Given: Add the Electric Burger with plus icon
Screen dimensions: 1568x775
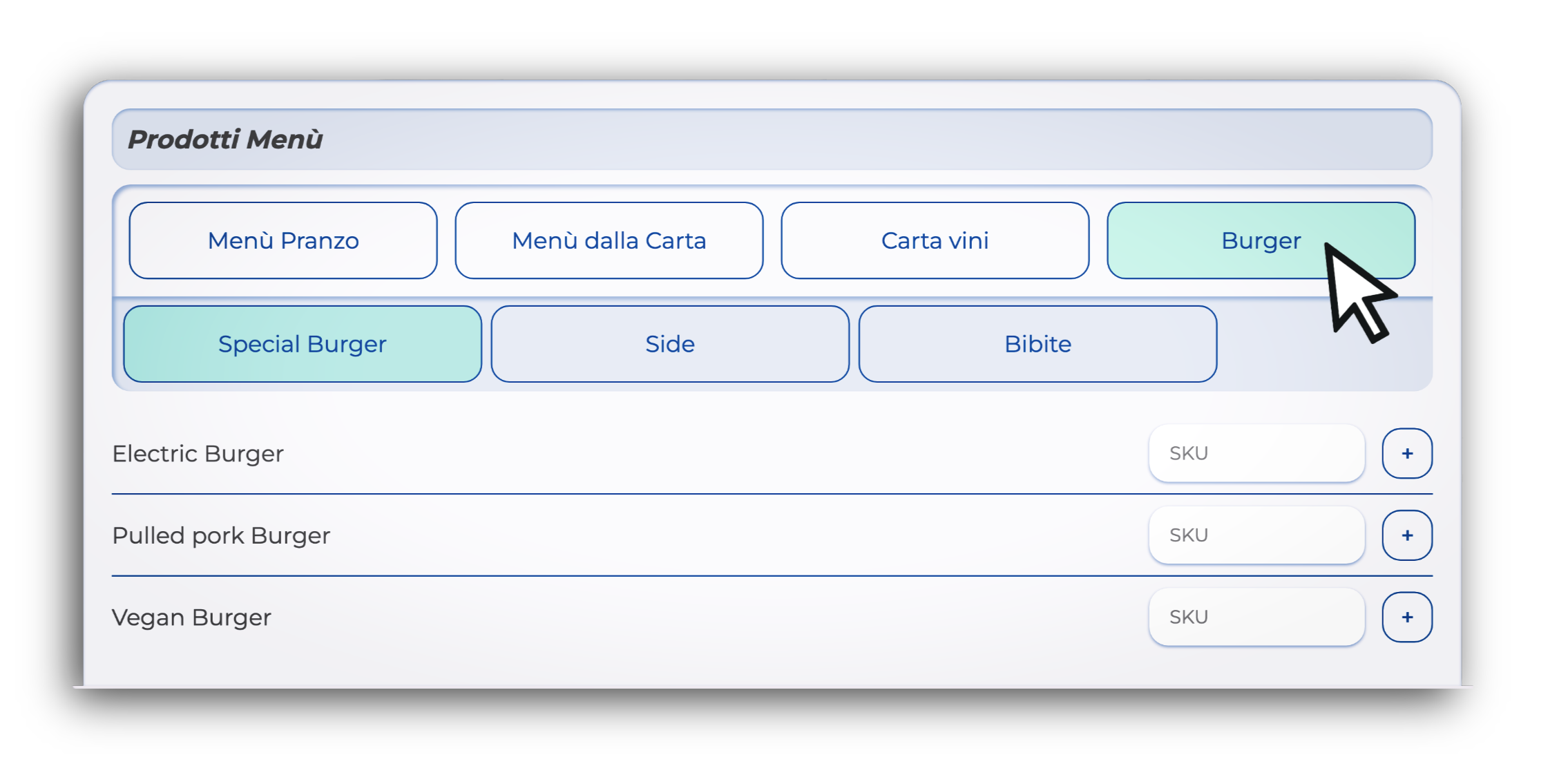Looking at the screenshot, I should [1406, 454].
